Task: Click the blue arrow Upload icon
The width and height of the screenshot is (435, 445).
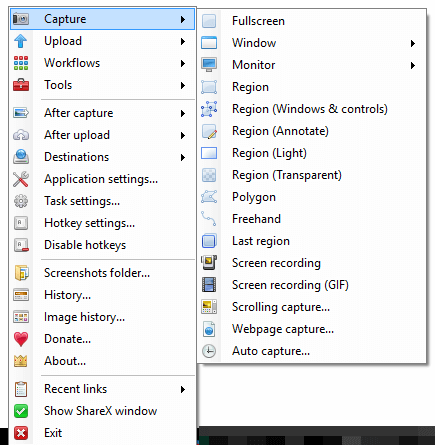Action: pyautogui.click(x=21, y=41)
